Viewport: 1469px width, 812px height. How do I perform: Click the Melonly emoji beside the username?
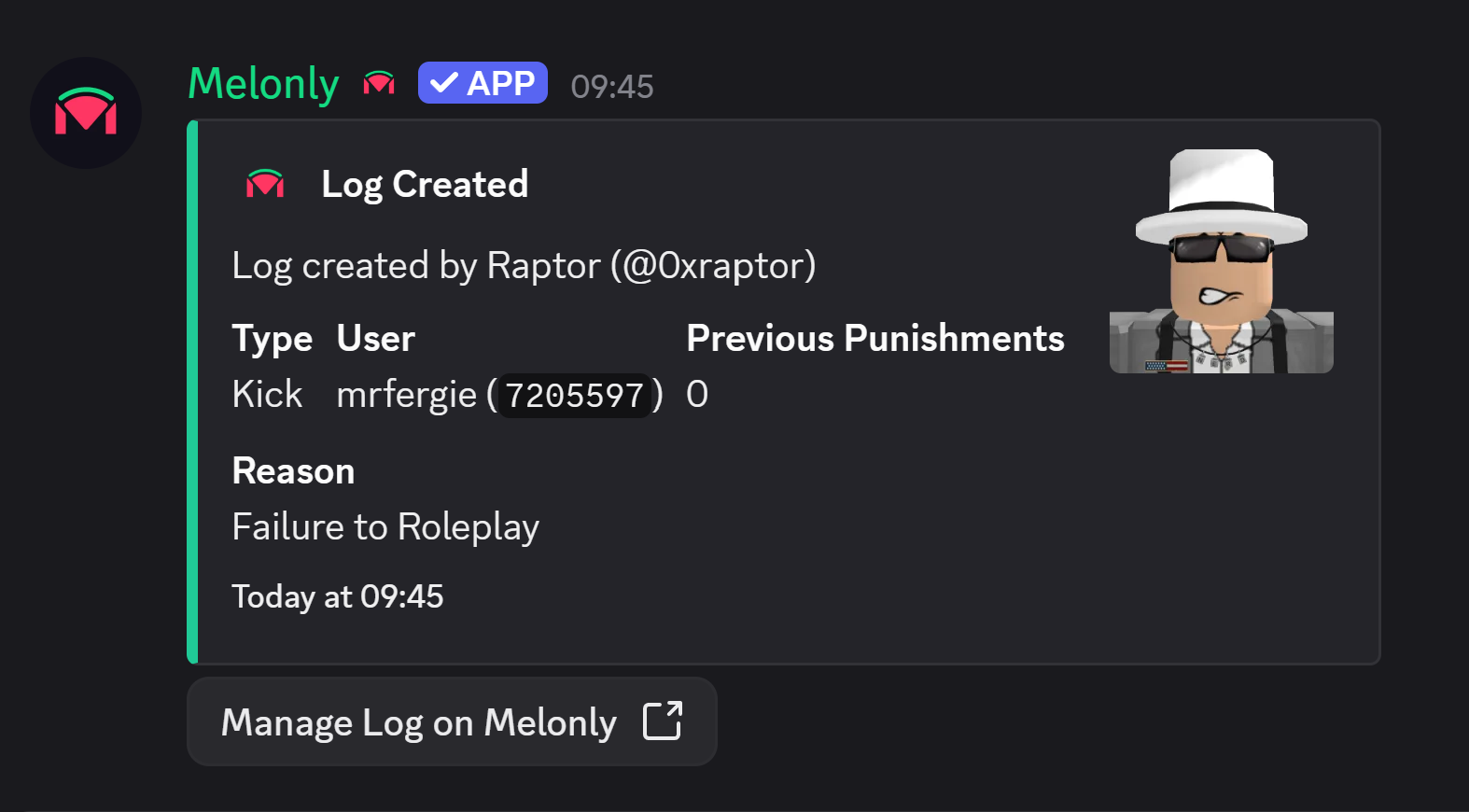[377, 83]
